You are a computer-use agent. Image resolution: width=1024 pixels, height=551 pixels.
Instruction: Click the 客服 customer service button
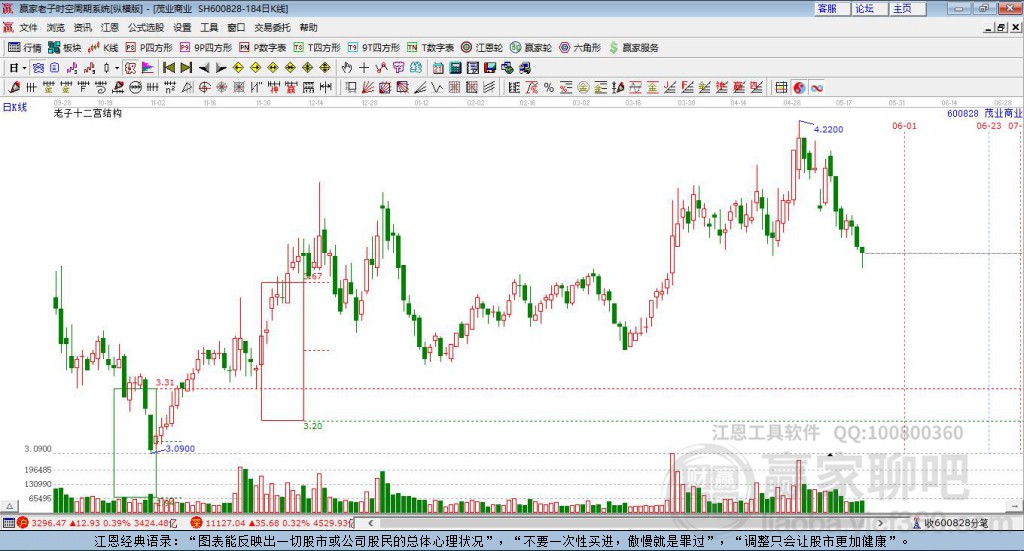[832, 8]
